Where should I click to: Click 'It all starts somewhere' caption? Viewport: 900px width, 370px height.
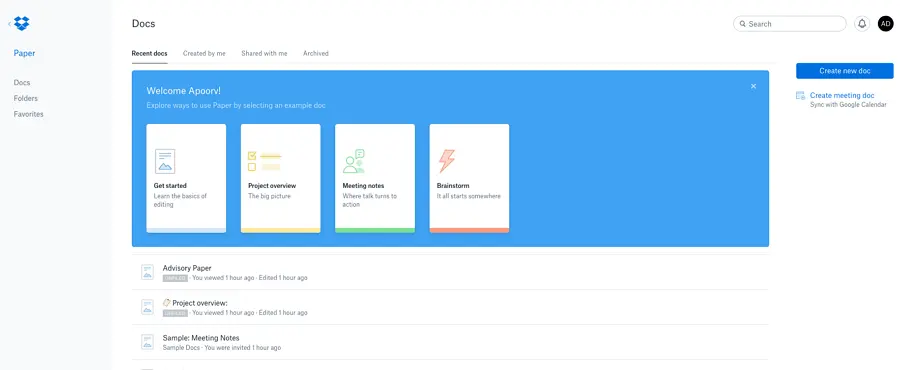point(468,196)
